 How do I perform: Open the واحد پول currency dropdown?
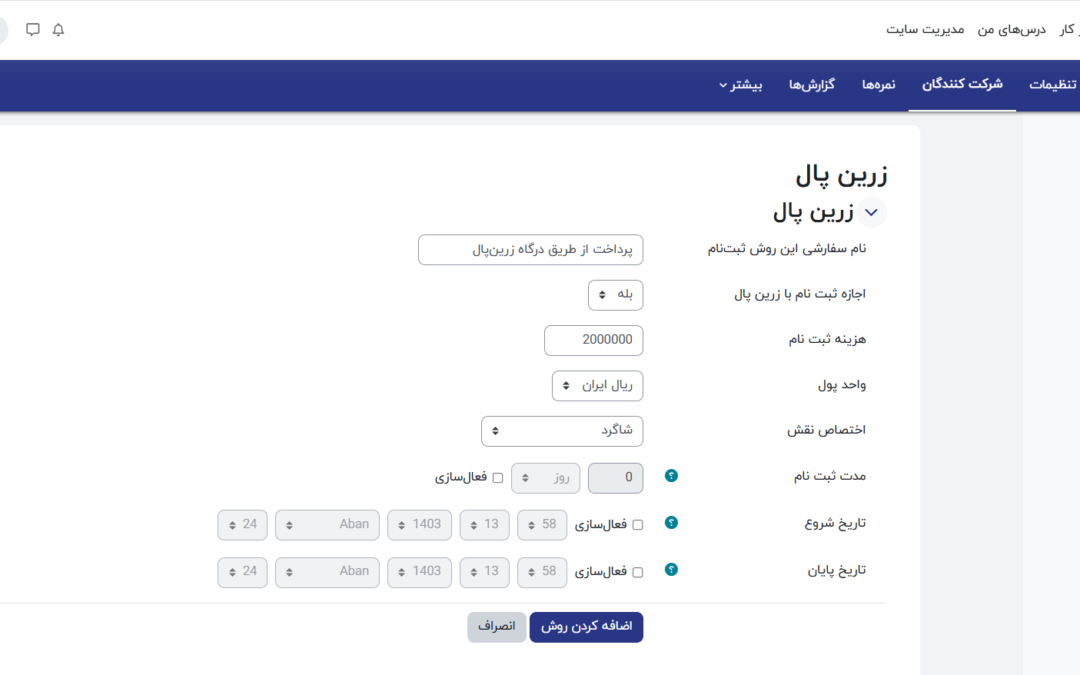point(597,386)
